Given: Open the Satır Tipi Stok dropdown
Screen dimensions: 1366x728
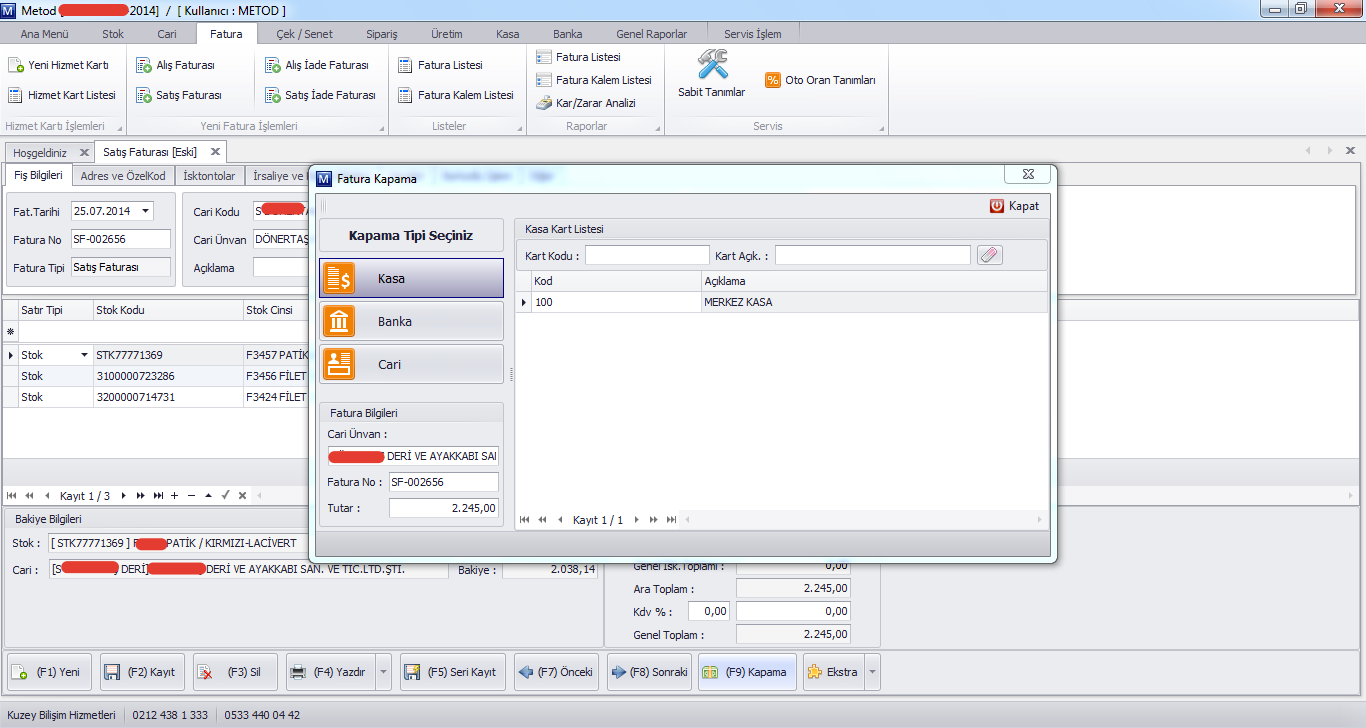Looking at the screenshot, I should (84, 356).
